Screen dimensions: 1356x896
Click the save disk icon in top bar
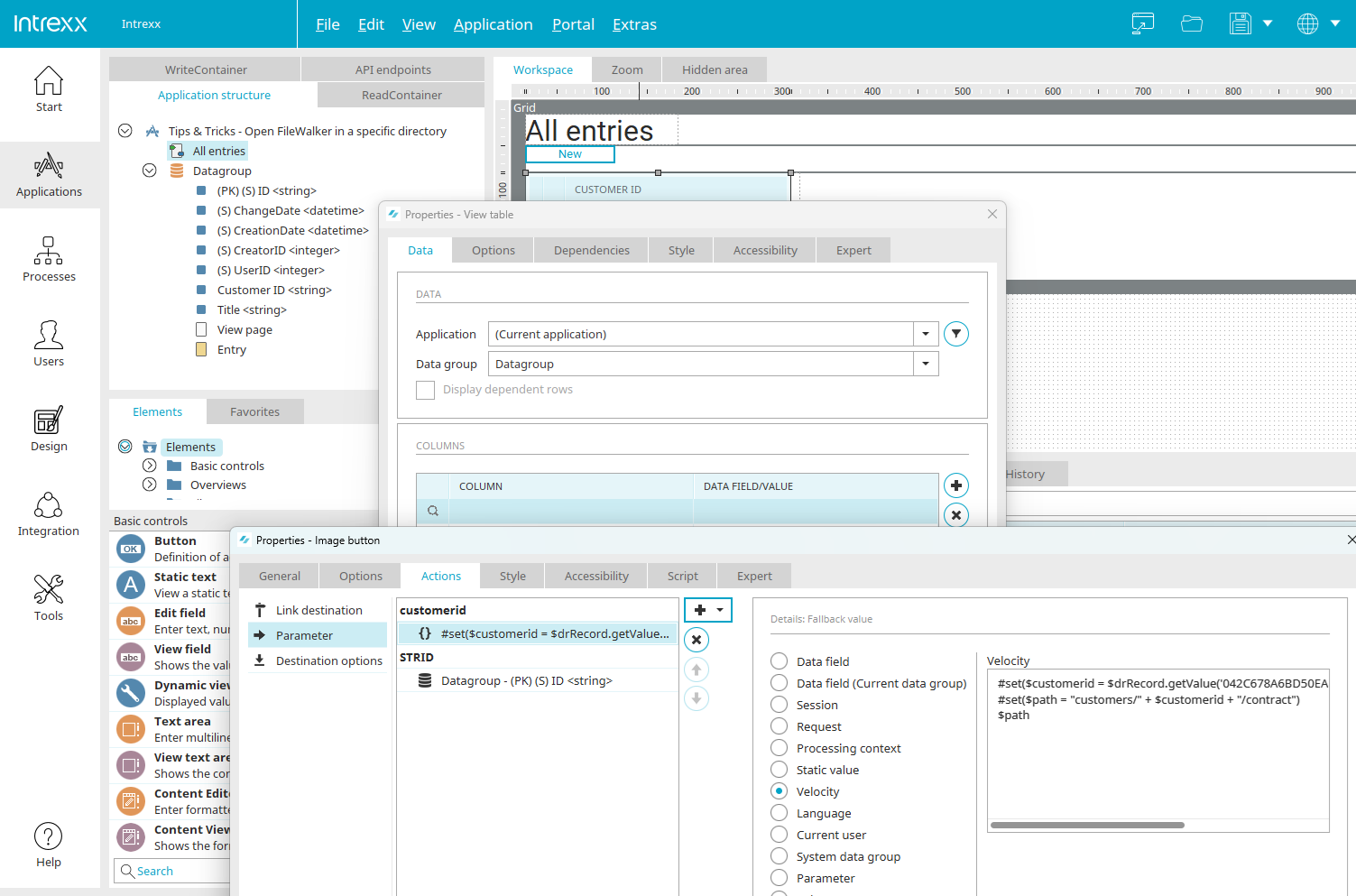coord(1241,23)
